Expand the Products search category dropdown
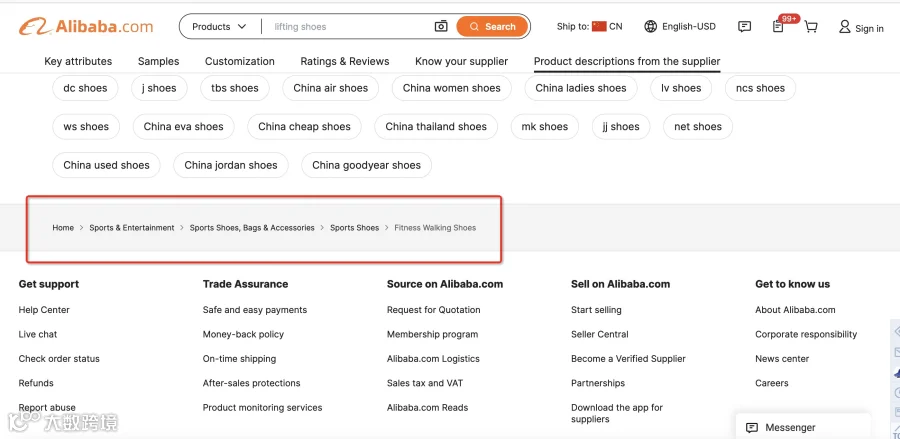Screen dimensions: 900x439 point(219,26)
